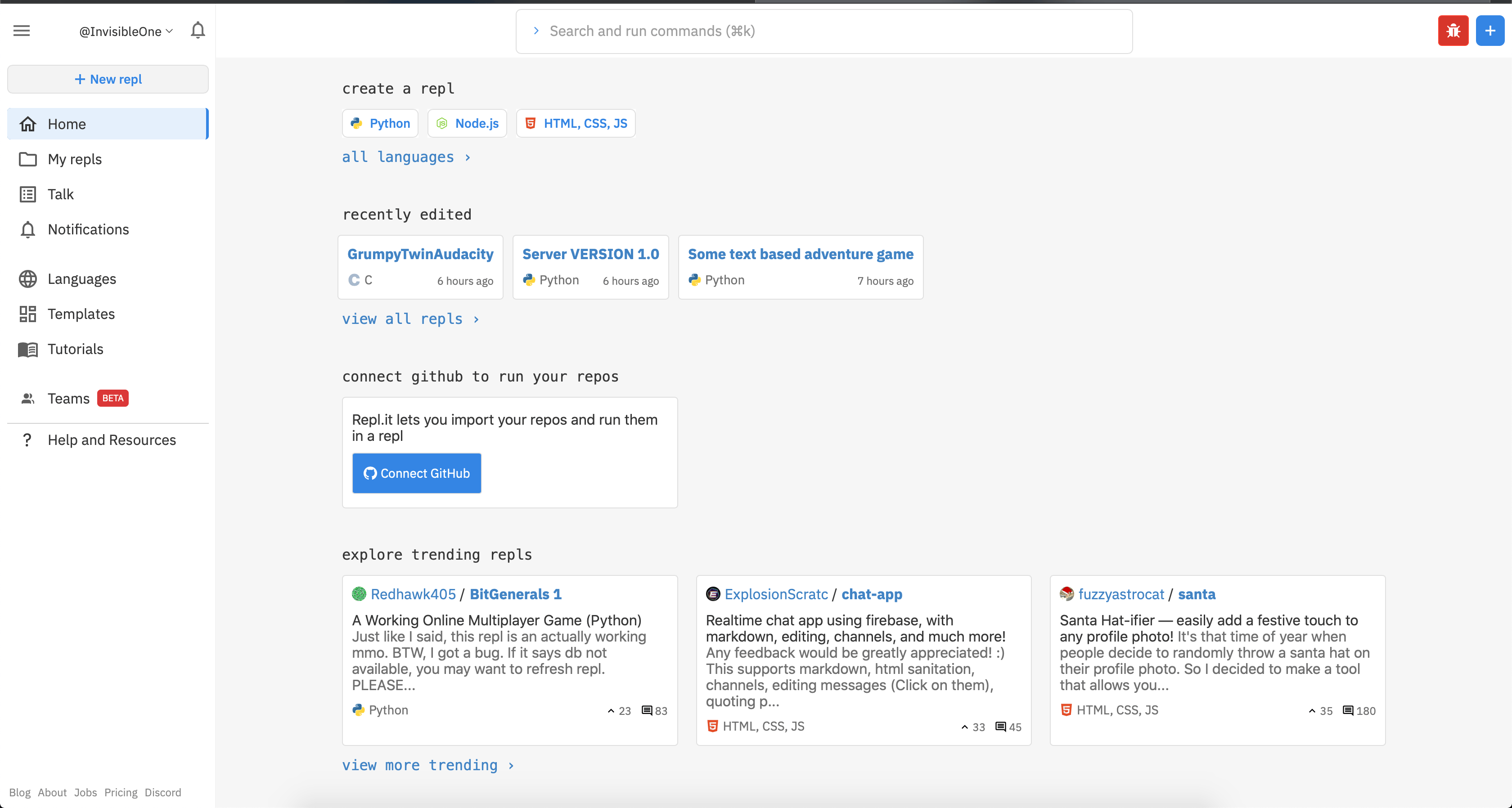Viewport: 1512px width, 808px height.
Task: Click the My repls folder icon
Action: (x=27, y=159)
